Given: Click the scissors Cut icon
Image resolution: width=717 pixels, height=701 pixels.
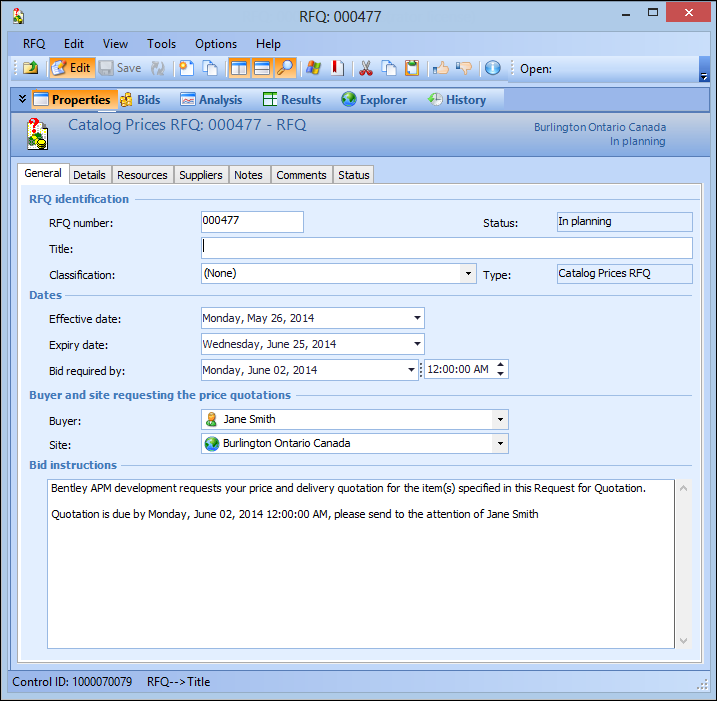Looking at the screenshot, I should (x=366, y=68).
